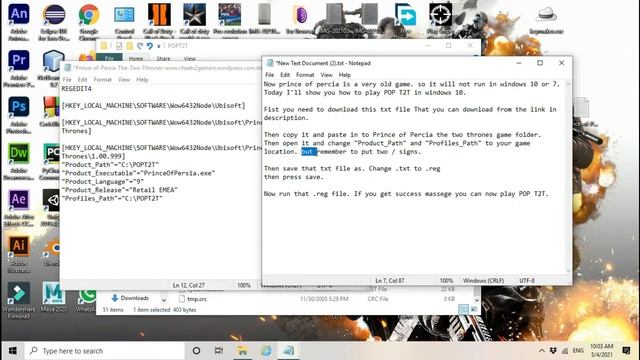Select Explorer Share ribbon tab
Image resolution: width=640 pixels, height=360 pixels.
pyautogui.click(x=163, y=58)
